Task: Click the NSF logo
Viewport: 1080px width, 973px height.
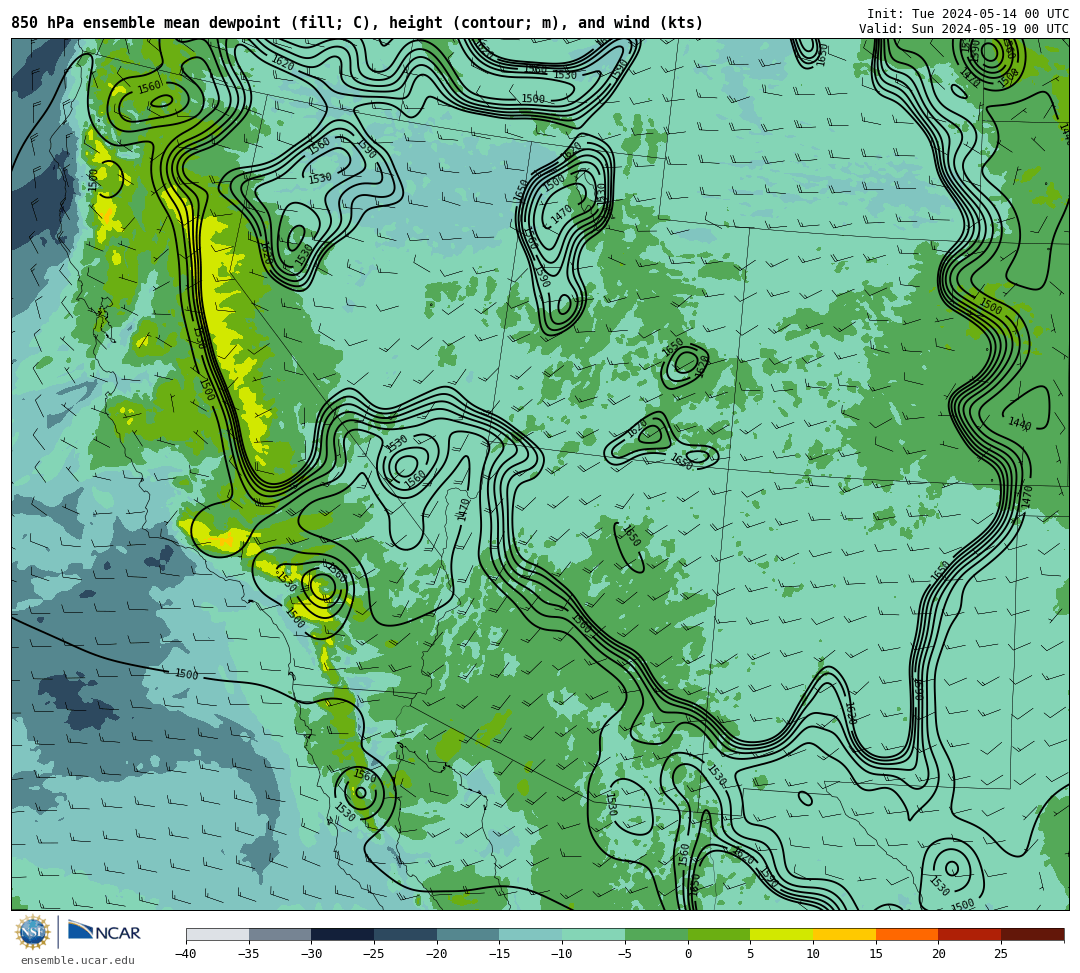Action: point(33,933)
